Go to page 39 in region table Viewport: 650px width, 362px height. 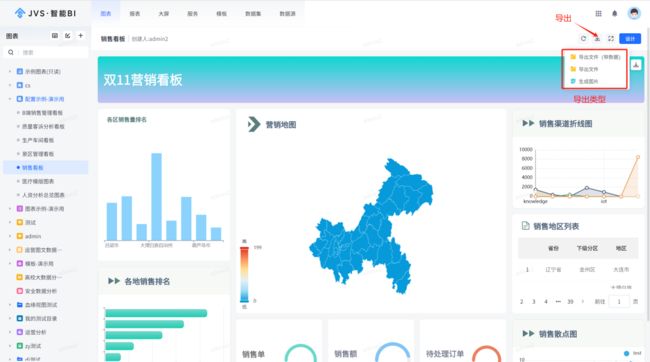coord(570,301)
